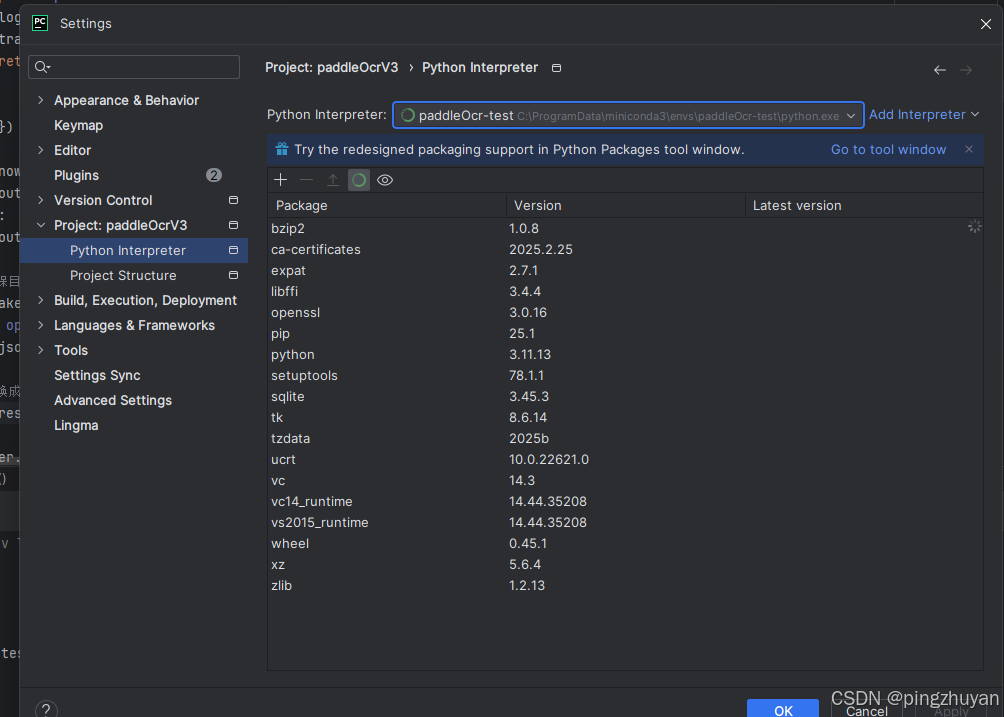1004x717 pixels.
Task: Select the setuptools package row
Action: click(x=625, y=376)
